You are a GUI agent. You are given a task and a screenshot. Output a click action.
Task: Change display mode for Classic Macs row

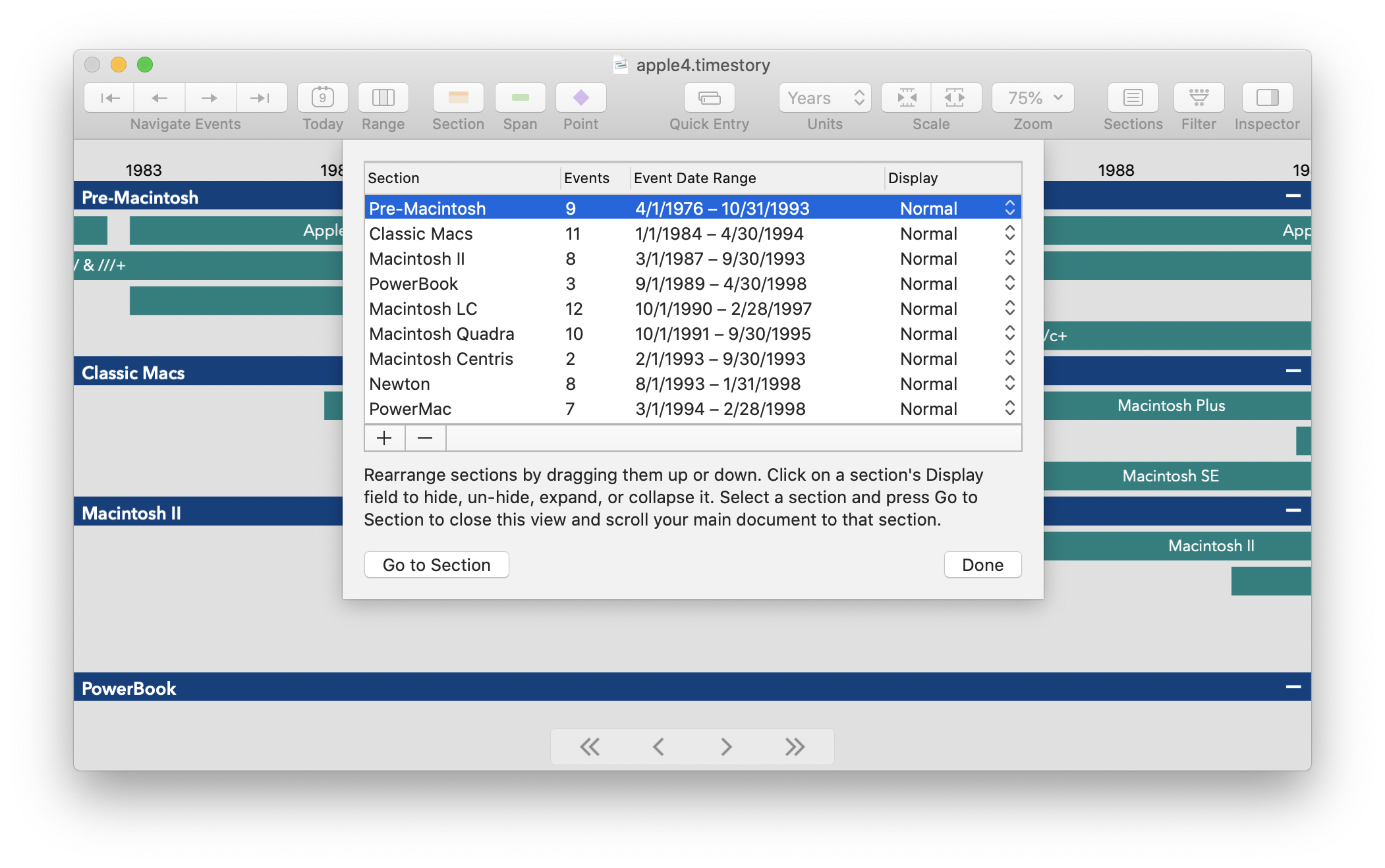[1010, 233]
